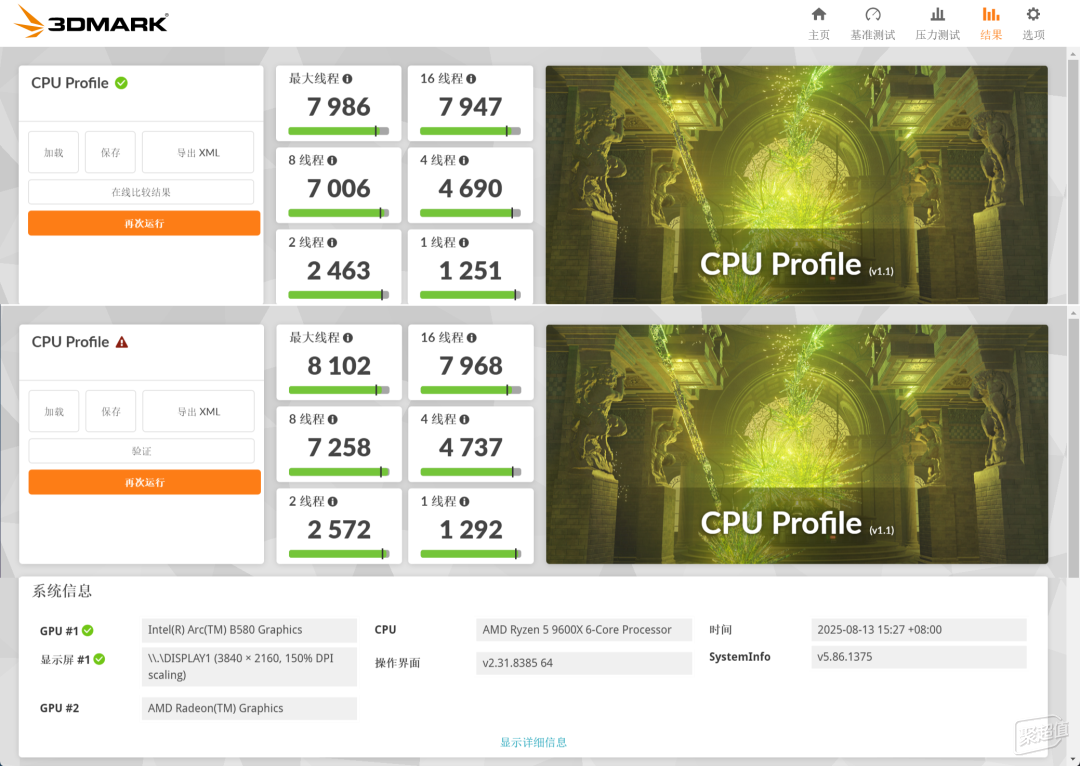Click info icon next to 最大线程 score 8 102
1080x766 pixels.
[348, 338]
